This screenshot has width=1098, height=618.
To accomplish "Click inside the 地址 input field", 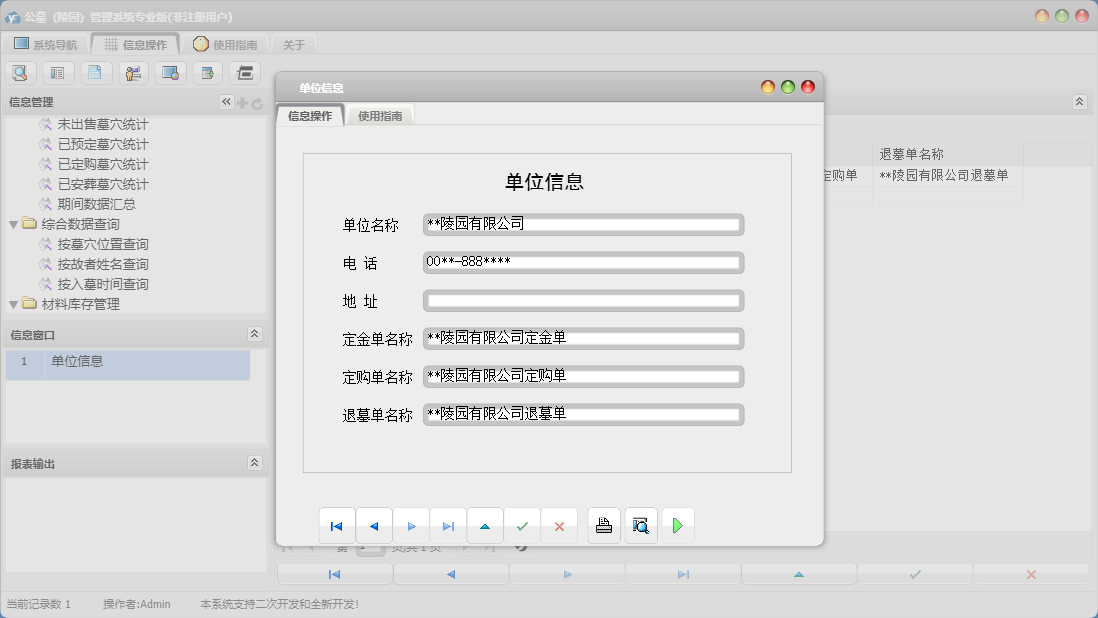I will click(583, 300).
